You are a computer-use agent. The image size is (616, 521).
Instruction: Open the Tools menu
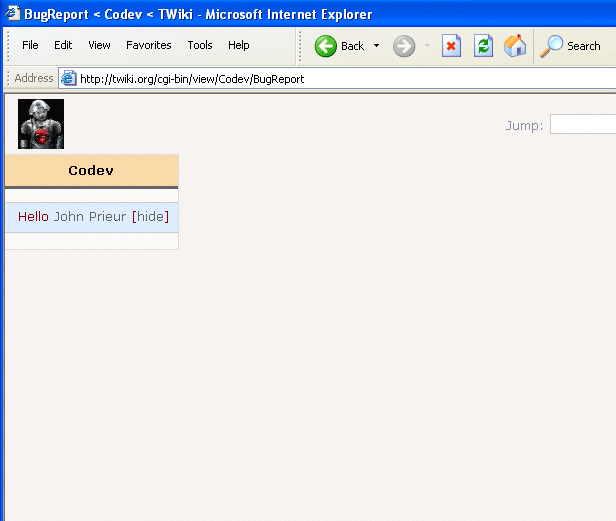pyautogui.click(x=200, y=45)
